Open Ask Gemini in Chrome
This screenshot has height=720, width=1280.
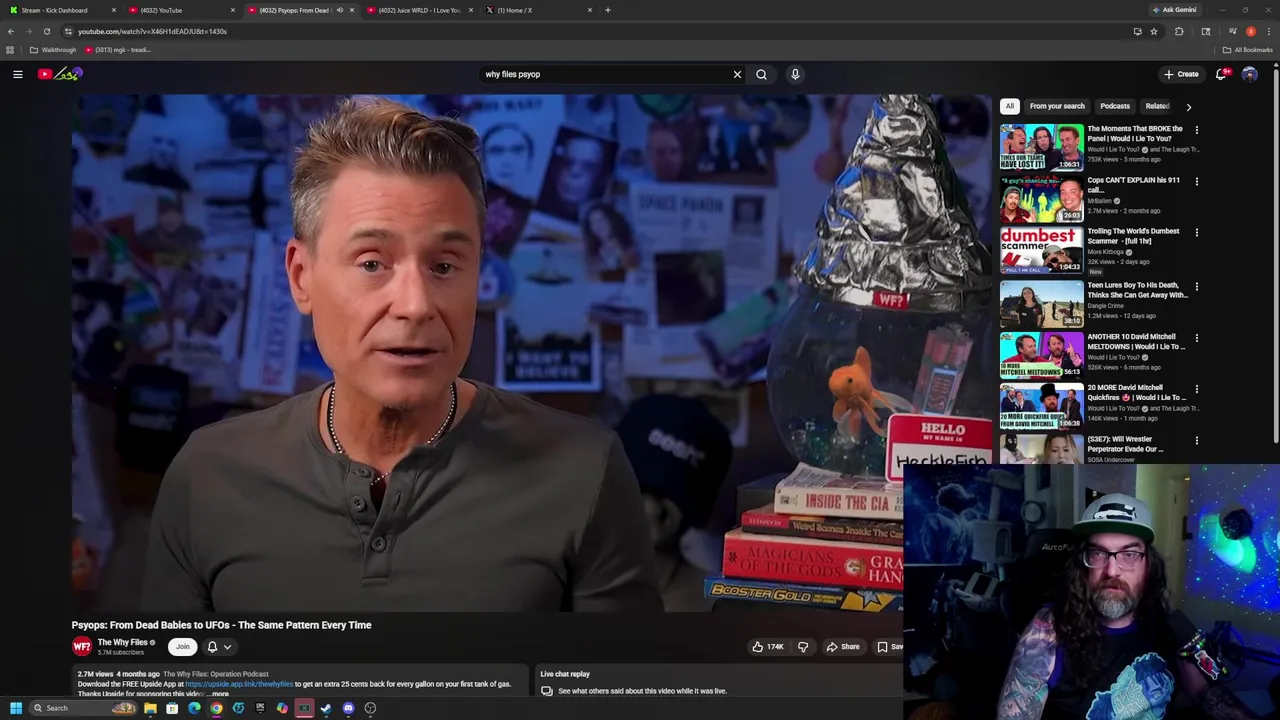pyautogui.click(x=1175, y=10)
